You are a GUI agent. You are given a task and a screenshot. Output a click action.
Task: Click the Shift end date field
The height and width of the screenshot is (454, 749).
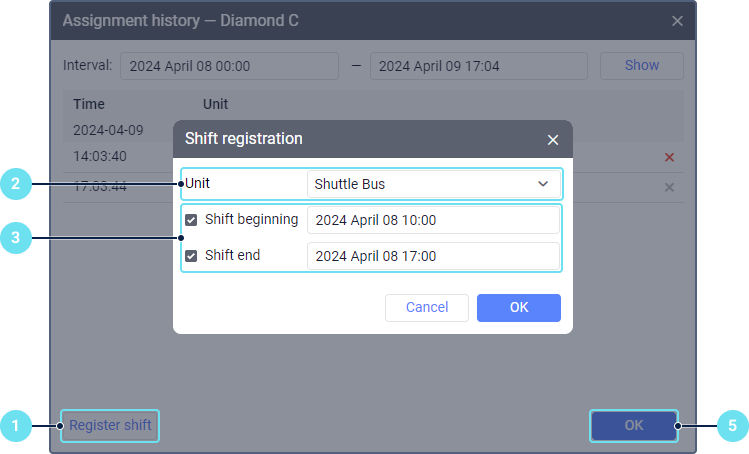pos(433,256)
